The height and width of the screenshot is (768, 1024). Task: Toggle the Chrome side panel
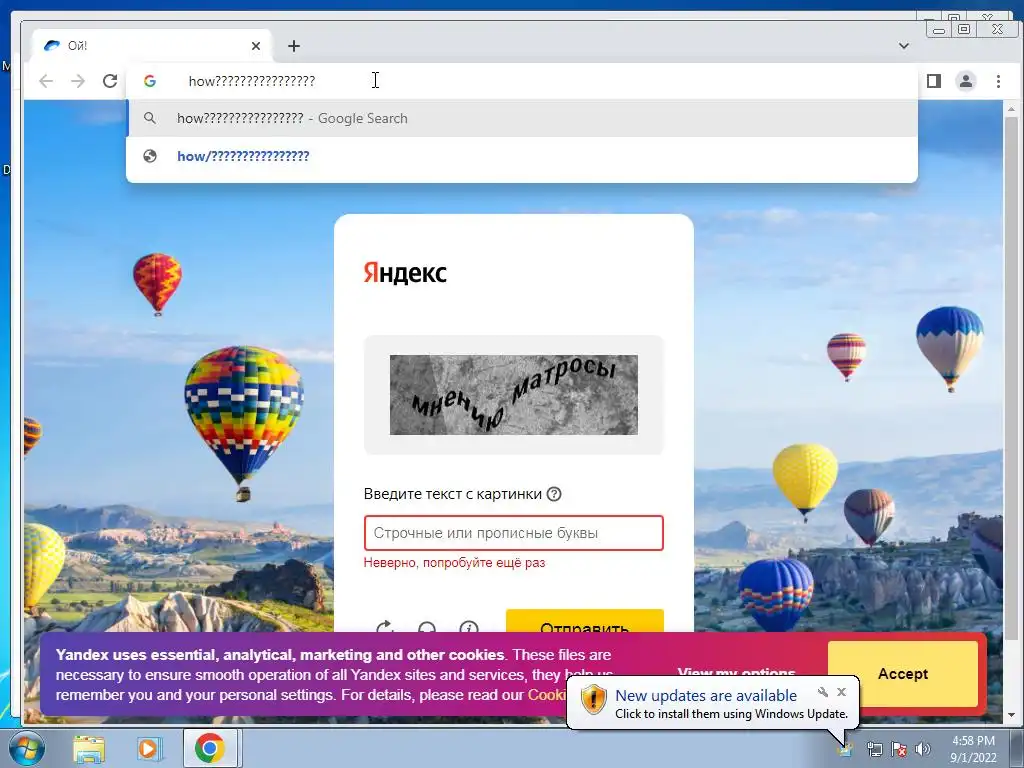(x=934, y=81)
